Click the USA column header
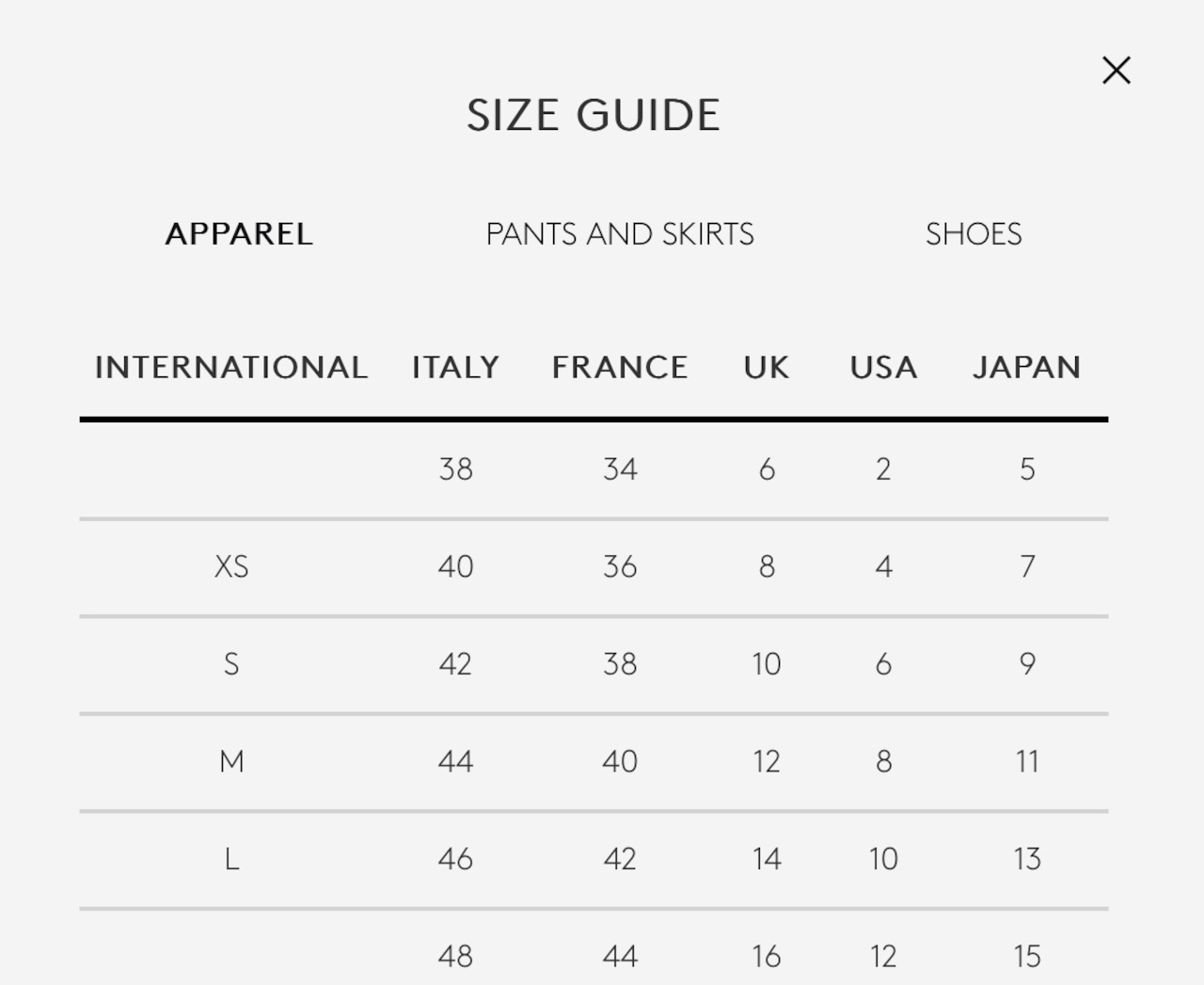The height and width of the screenshot is (985, 1204). 883,367
